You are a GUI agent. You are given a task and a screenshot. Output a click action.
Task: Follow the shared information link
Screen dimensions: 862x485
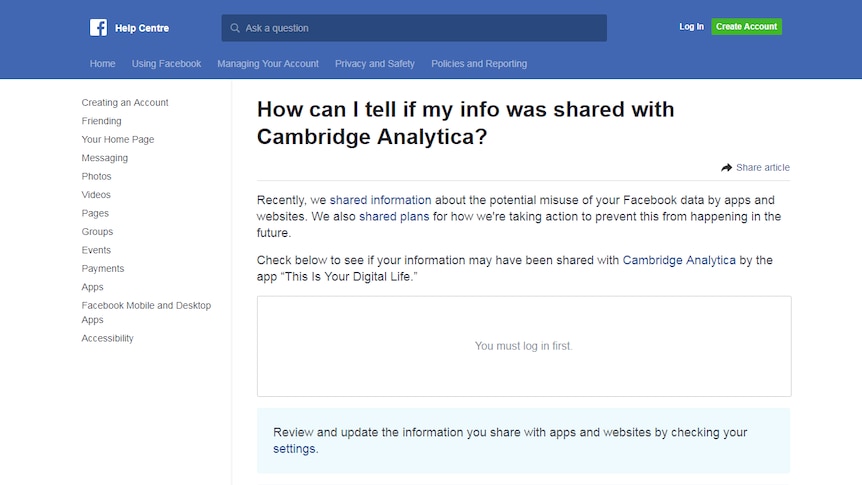click(x=380, y=200)
